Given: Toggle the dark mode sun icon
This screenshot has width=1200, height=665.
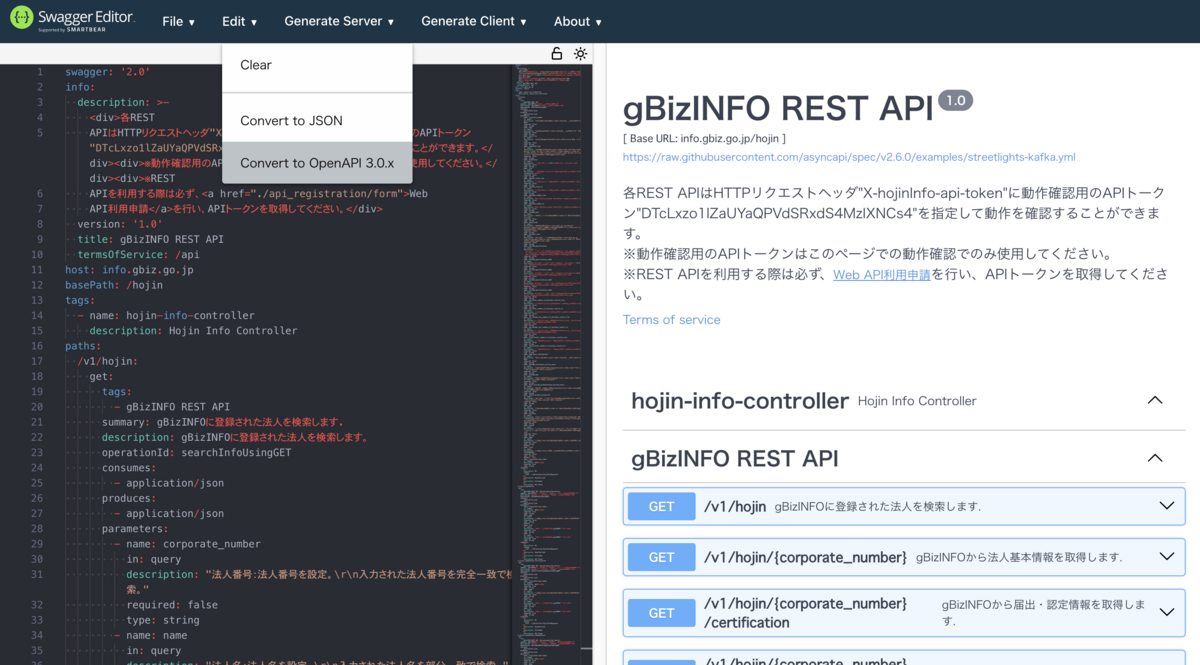Looking at the screenshot, I should tap(580, 54).
